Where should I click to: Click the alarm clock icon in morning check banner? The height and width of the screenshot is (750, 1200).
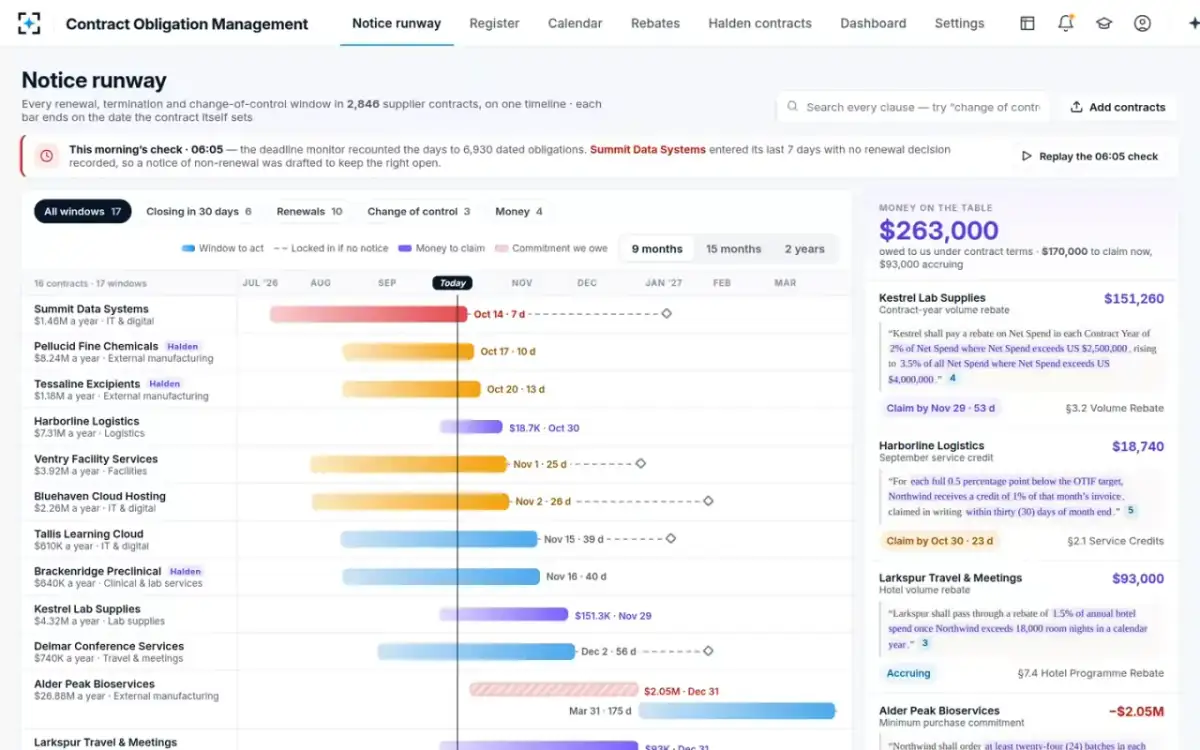46,156
